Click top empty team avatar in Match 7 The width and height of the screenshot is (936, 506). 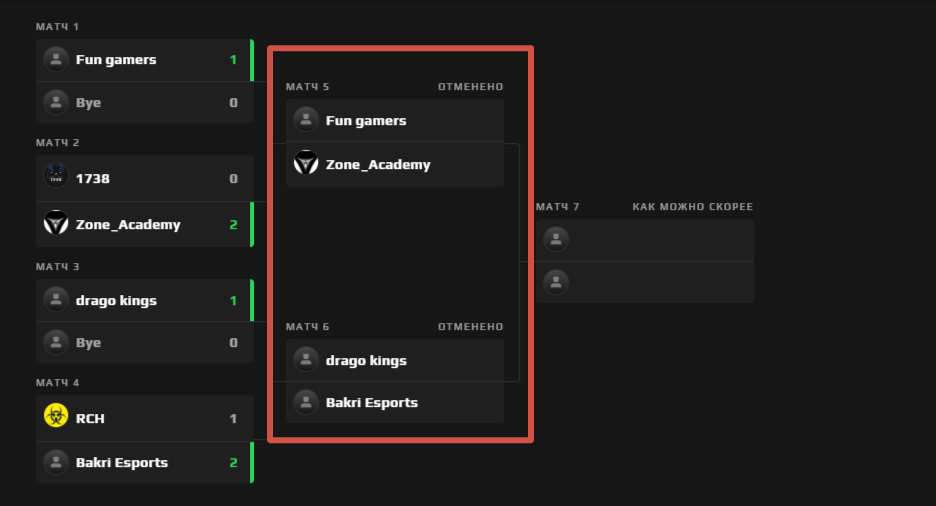(556, 240)
